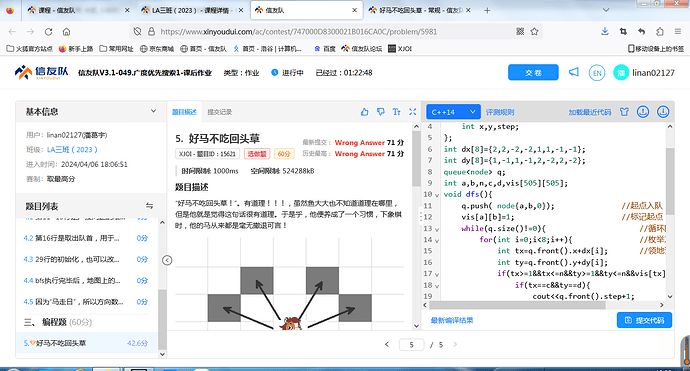Open the linan02127 user avatar
Viewport: 690px width, 371px height.
tap(621, 73)
